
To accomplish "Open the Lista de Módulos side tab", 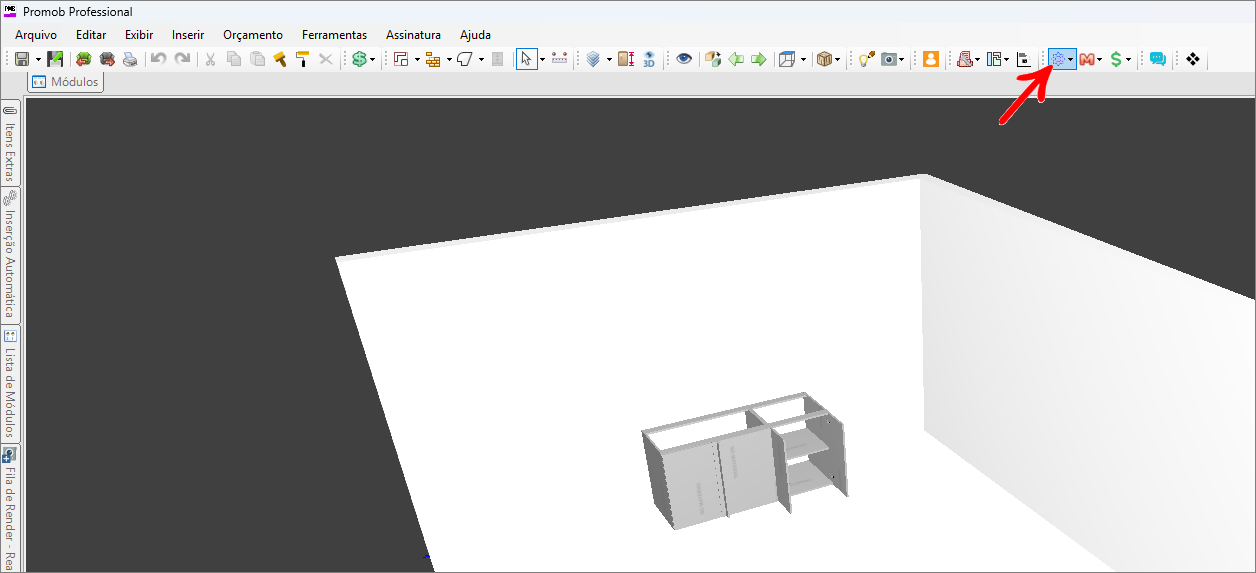I will tap(10, 385).
